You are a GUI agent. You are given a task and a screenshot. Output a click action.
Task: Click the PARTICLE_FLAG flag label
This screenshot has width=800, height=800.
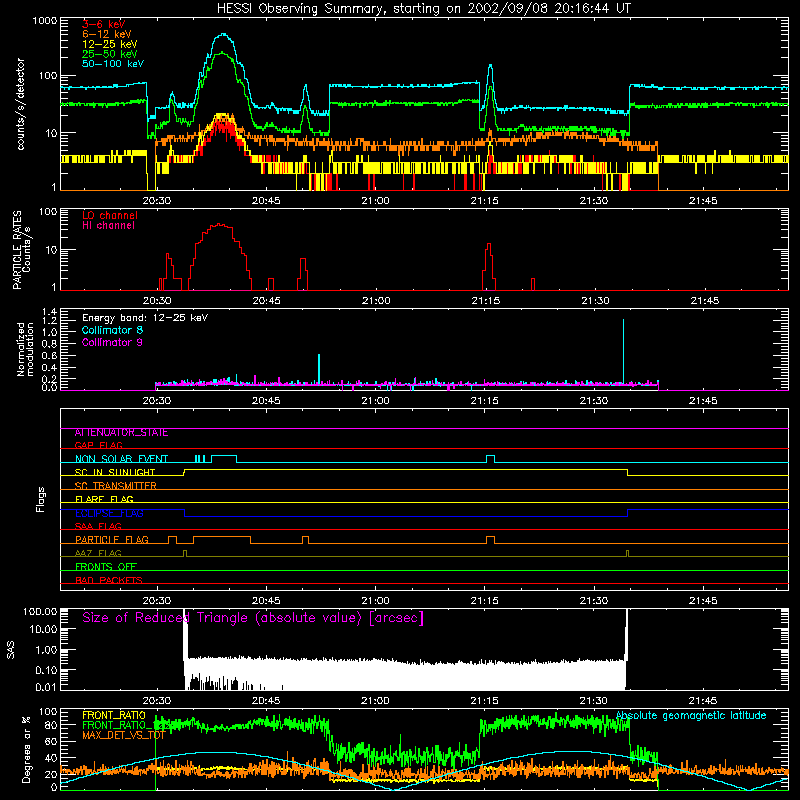112,540
